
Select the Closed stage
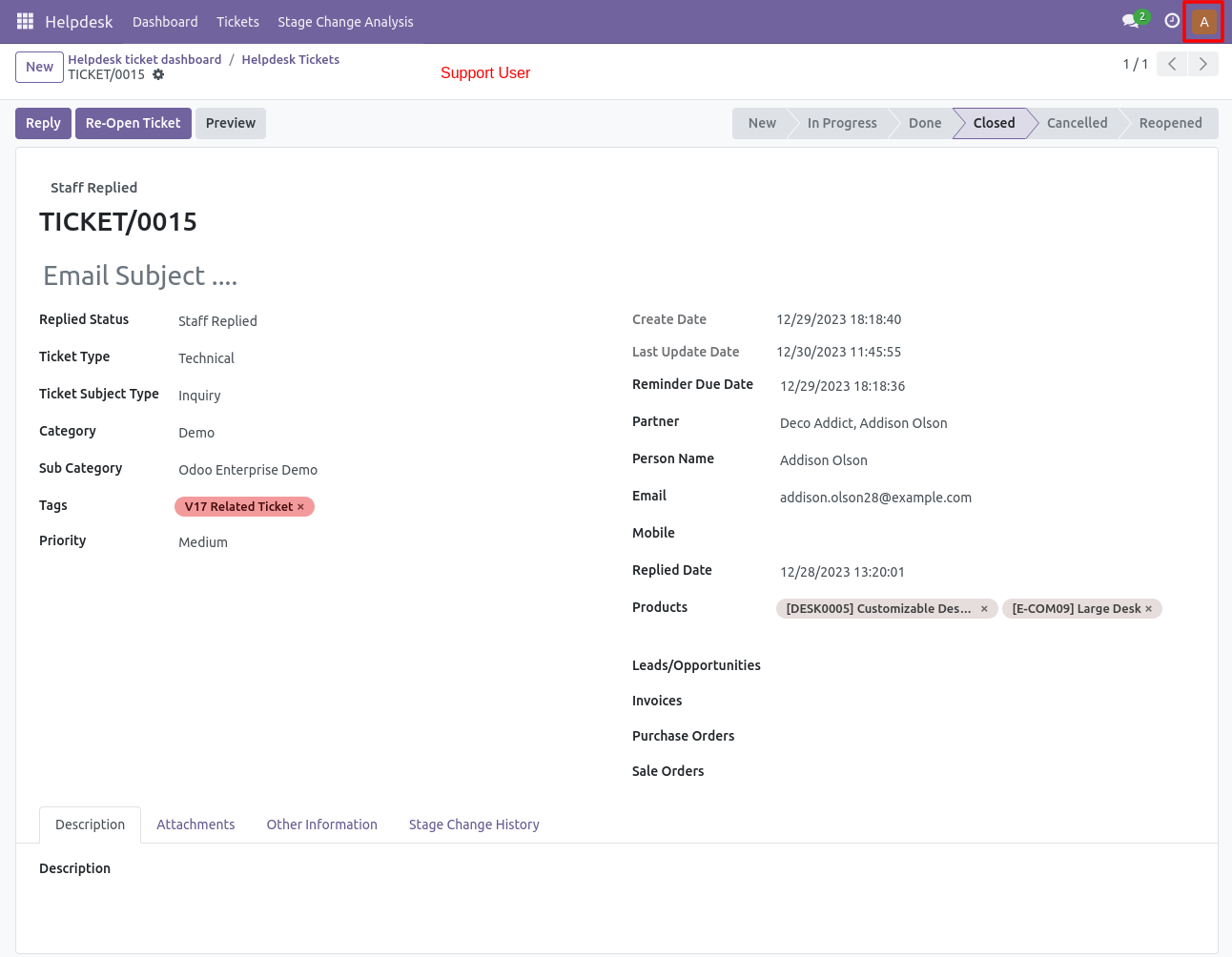pos(994,123)
